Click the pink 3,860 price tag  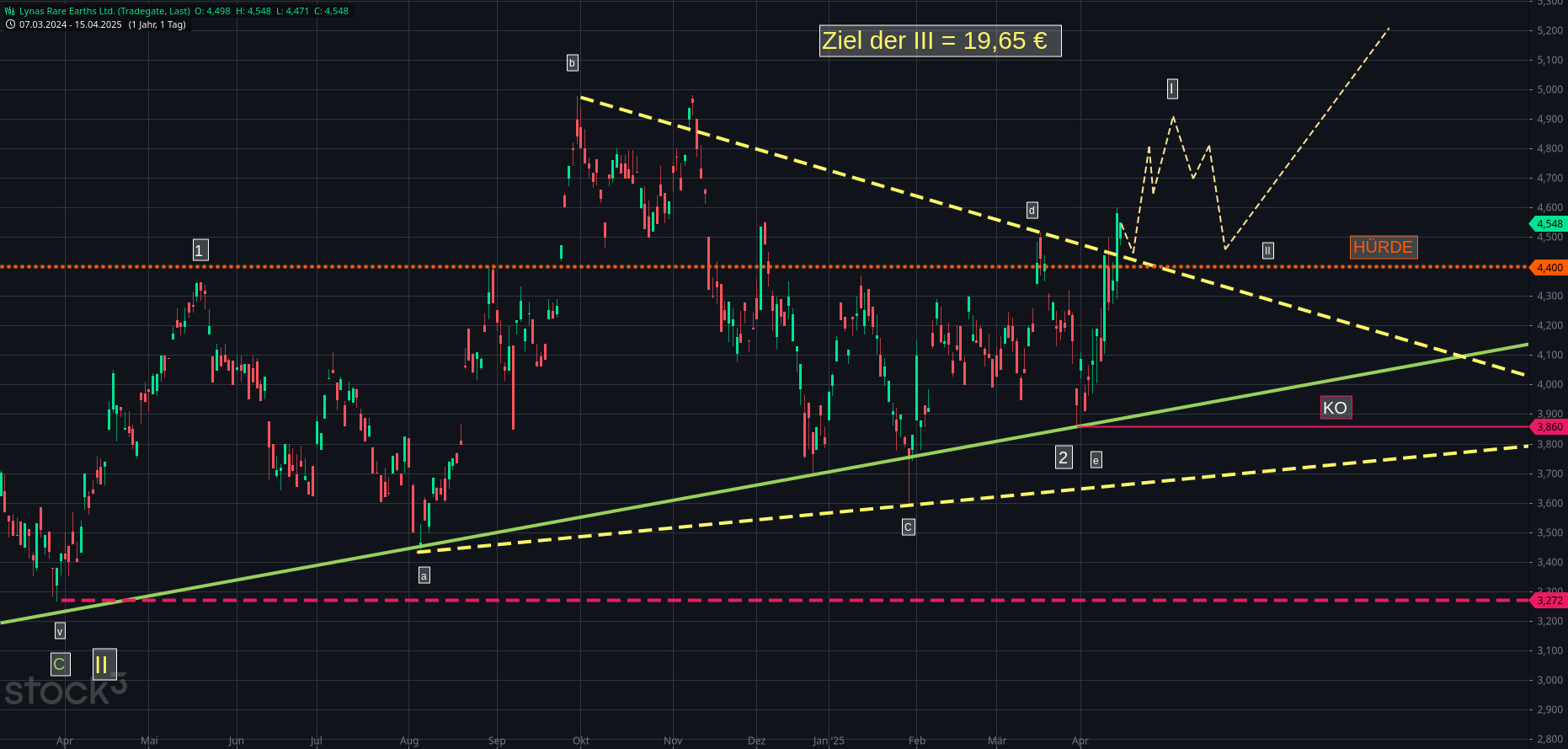[1548, 427]
